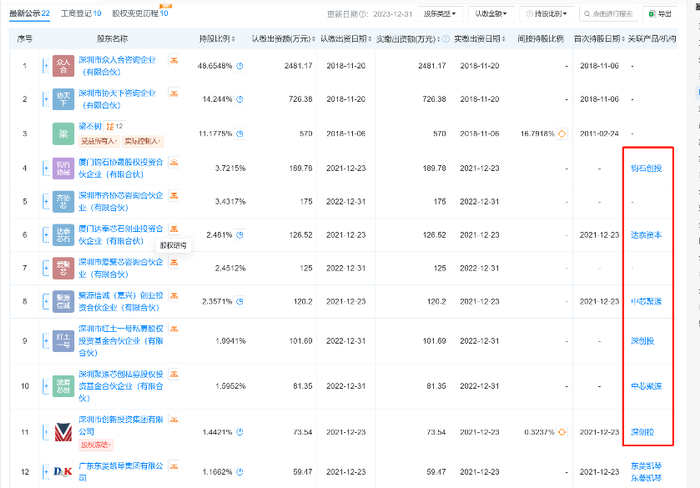Screen dimensions: 700x488
Task: Click the 众人合 pink avatar icon
Action: pyautogui.click(x=63, y=68)
